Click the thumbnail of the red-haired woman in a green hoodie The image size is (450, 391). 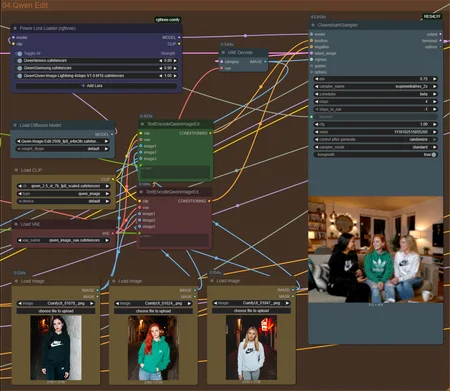(x=153, y=348)
